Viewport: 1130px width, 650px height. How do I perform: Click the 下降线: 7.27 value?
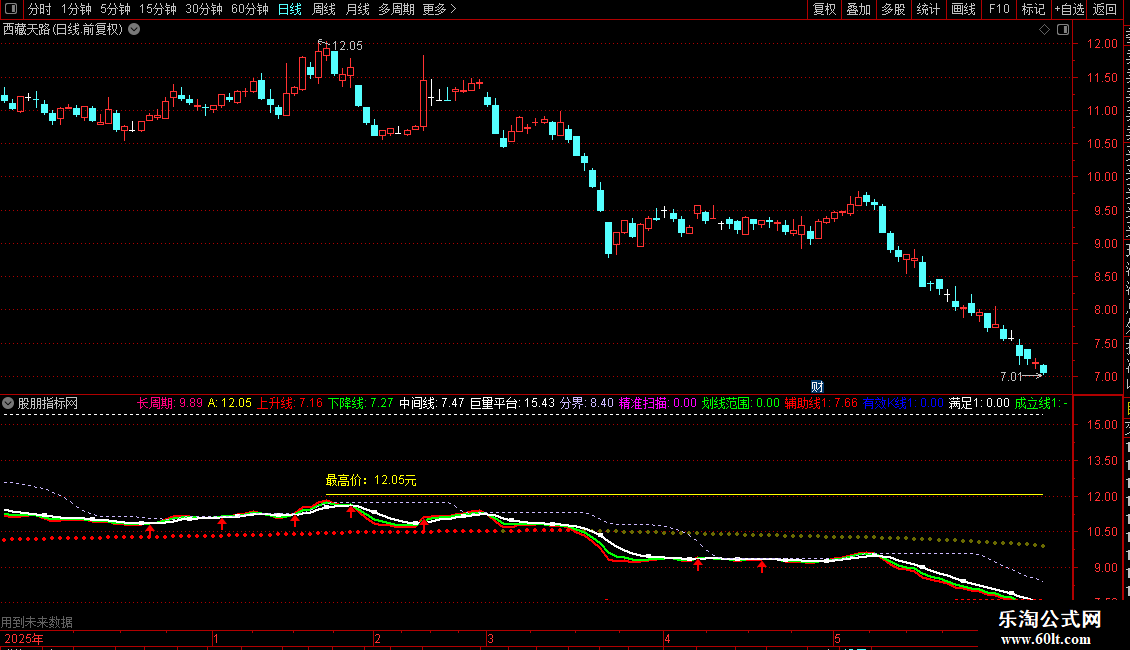(x=360, y=404)
